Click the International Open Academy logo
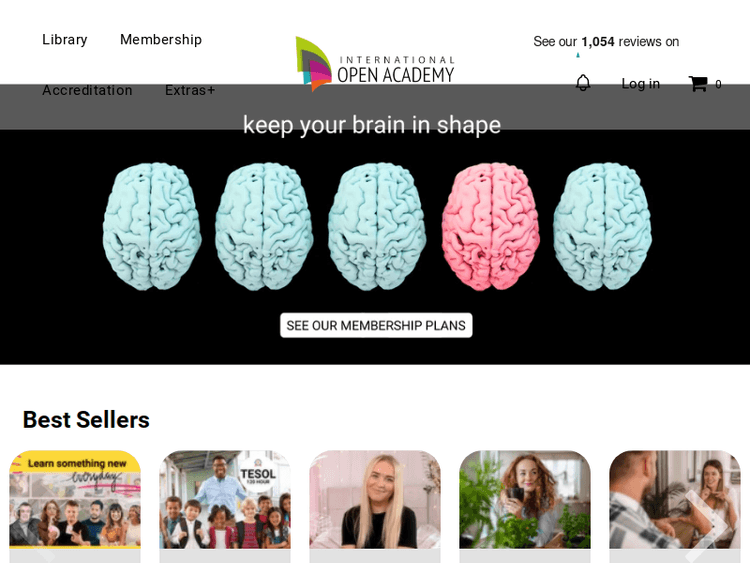 [375, 64]
